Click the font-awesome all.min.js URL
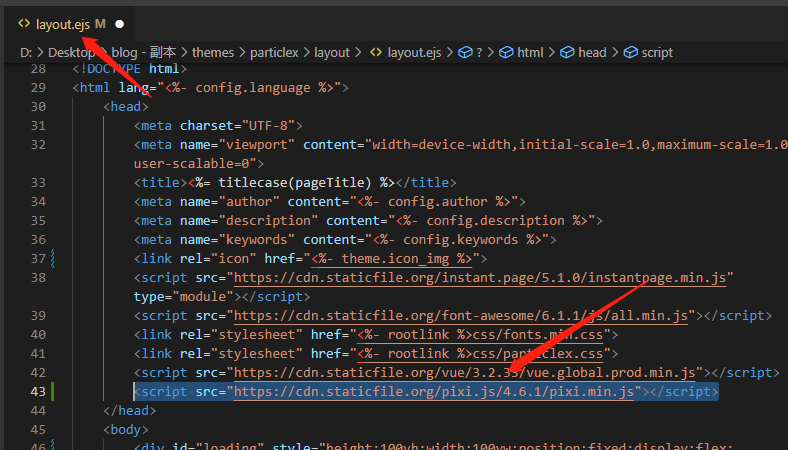 [461, 316]
